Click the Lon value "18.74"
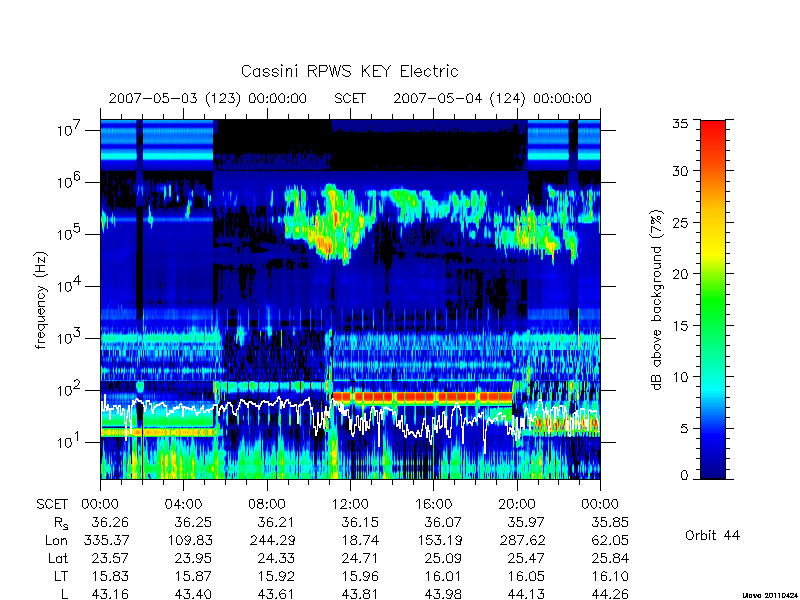800x600 pixels. (x=360, y=540)
